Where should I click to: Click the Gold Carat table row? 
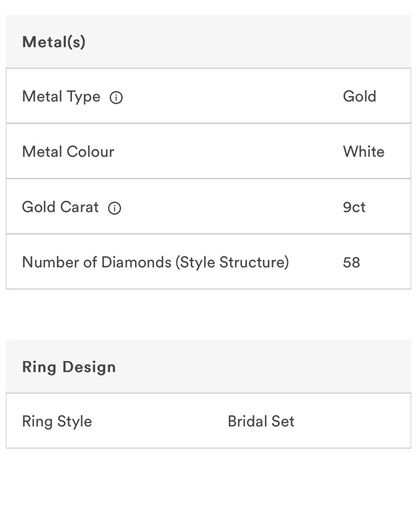coord(208,206)
